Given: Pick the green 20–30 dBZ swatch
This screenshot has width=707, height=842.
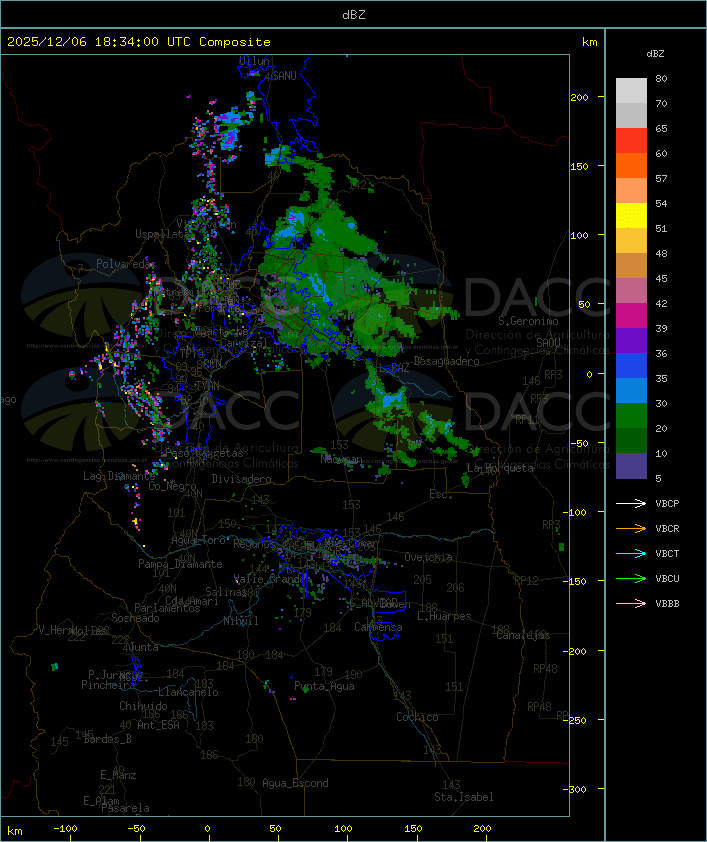Looking at the screenshot, I should (631, 415).
